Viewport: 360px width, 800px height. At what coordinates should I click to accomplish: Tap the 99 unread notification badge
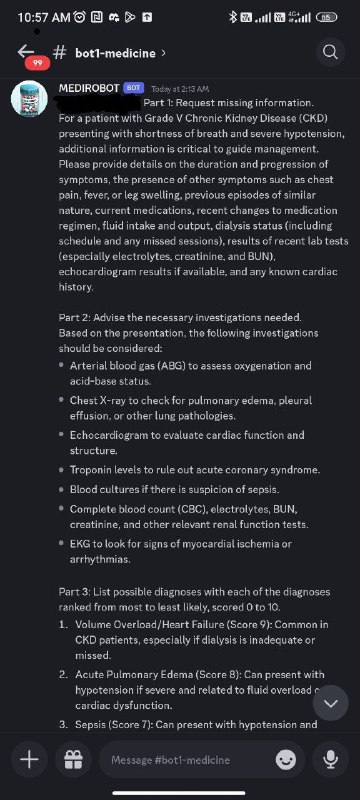click(37, 63)
